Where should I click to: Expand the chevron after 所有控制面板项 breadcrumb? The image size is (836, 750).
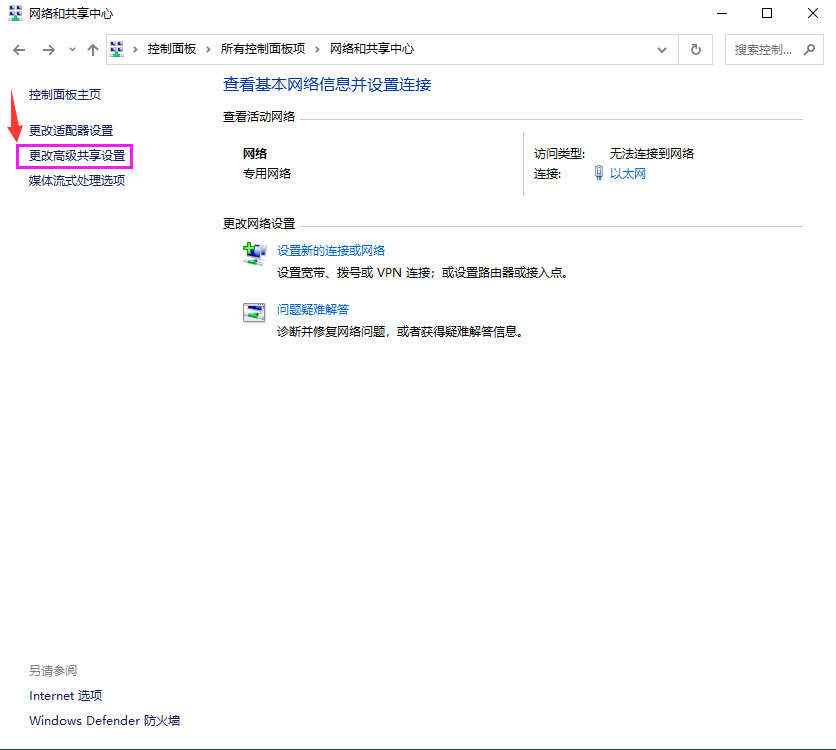coord(317,50)
